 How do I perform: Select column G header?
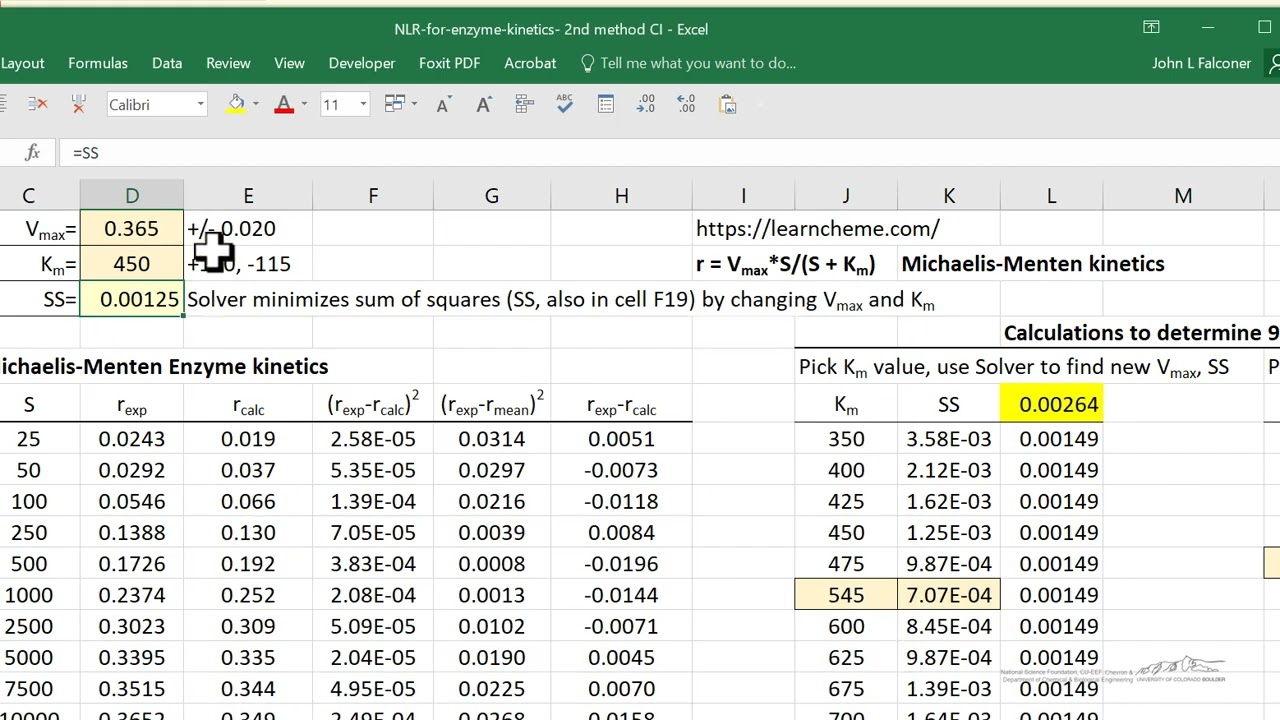pyautogui.click(x=492, y=196)
